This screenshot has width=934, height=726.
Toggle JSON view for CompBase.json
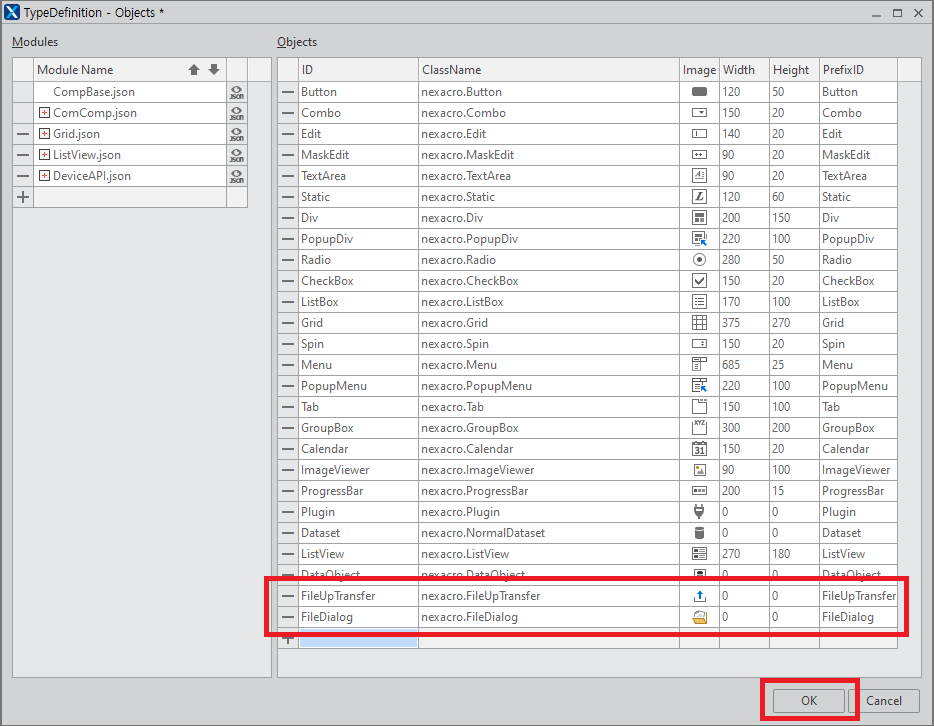[x=237, y=92]
